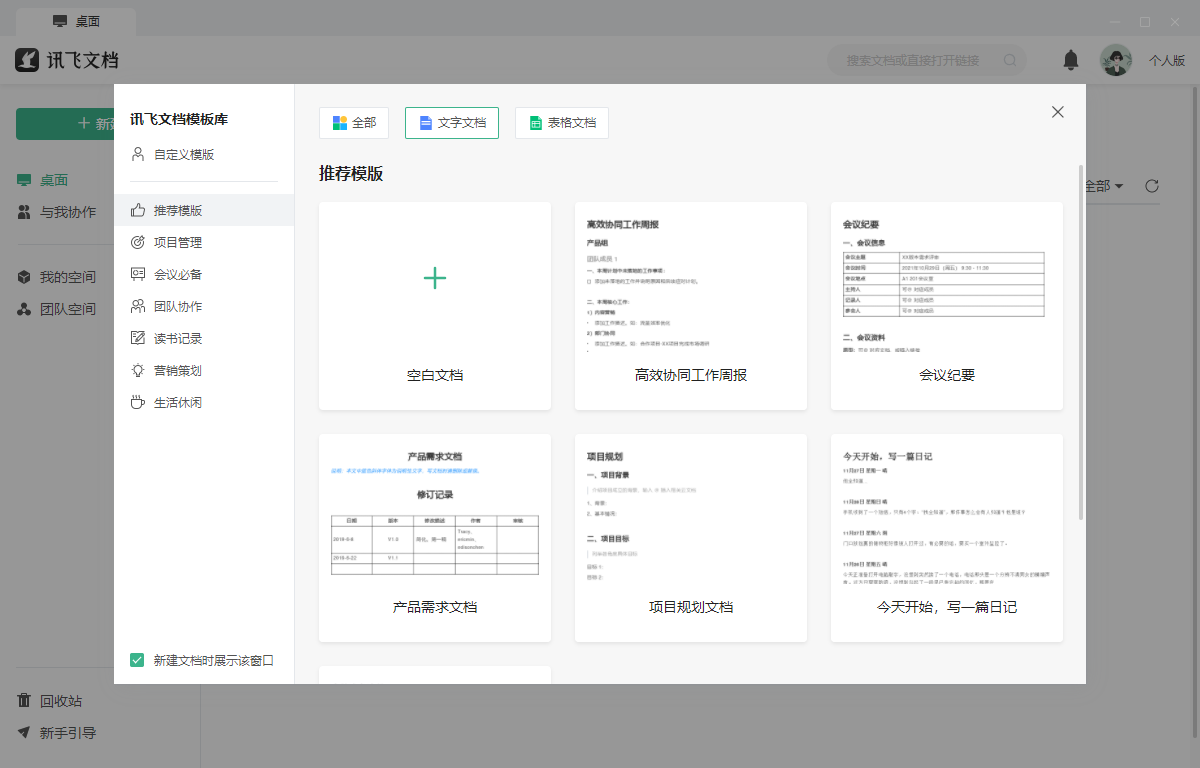Uncheck 新建文档时展示该窗口 checkbox
This screenshot has width=1200, height=768.
(138, 660)
